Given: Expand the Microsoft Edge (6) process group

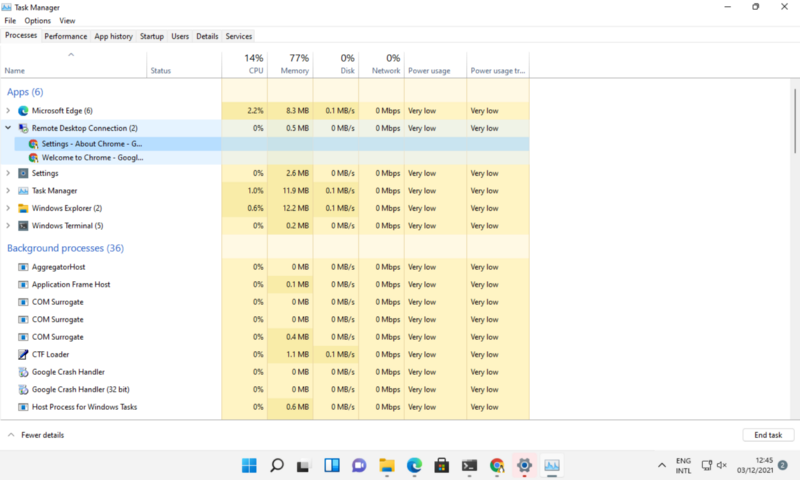Looking at the screenshot, I should pos(8,111).
